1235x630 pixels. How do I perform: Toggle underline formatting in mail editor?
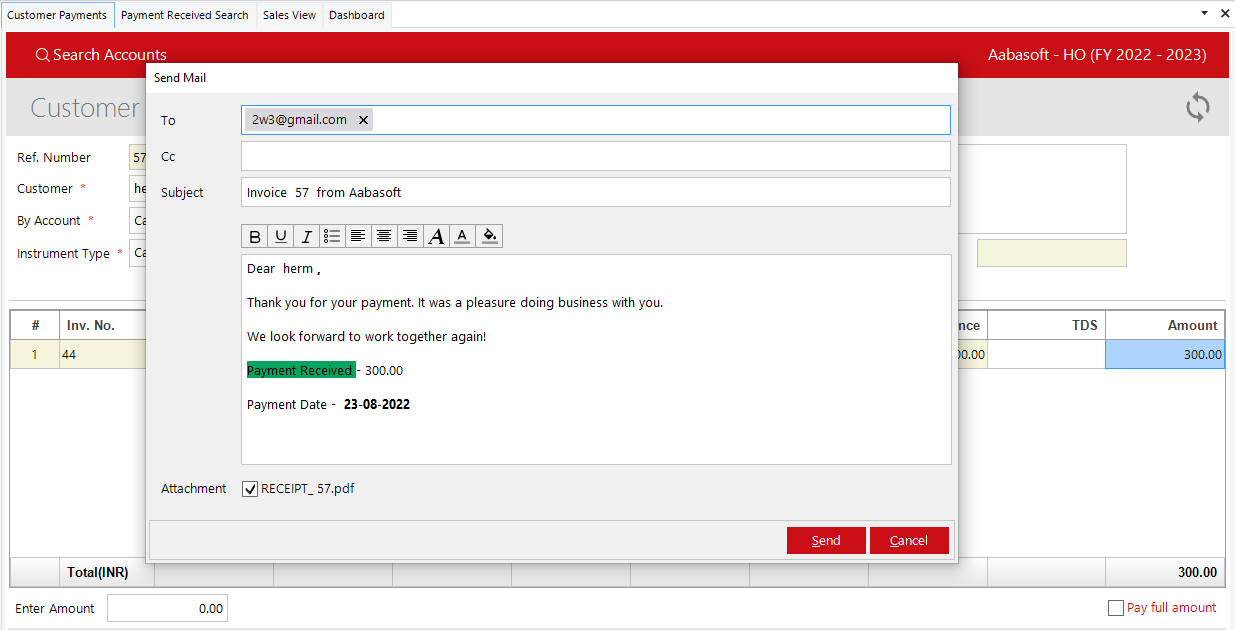pyautogui.click(x=281, y=236)
